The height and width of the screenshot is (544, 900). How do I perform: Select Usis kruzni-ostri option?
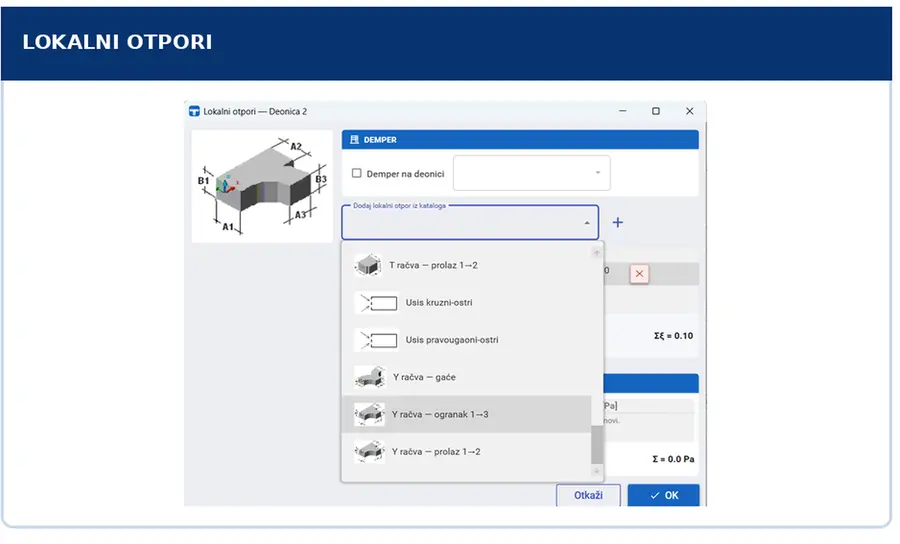tap(467, 302)
